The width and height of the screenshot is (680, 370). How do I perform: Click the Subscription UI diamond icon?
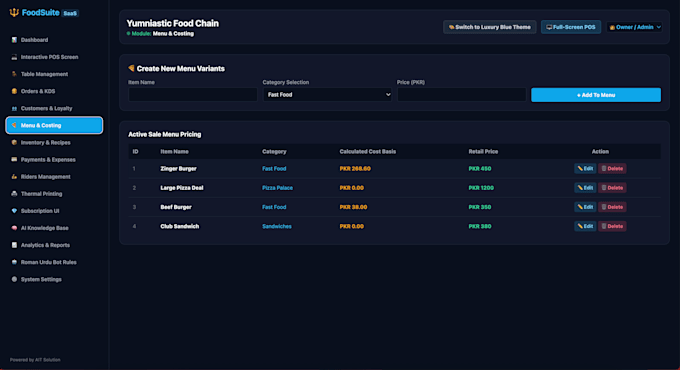[14, 211]
